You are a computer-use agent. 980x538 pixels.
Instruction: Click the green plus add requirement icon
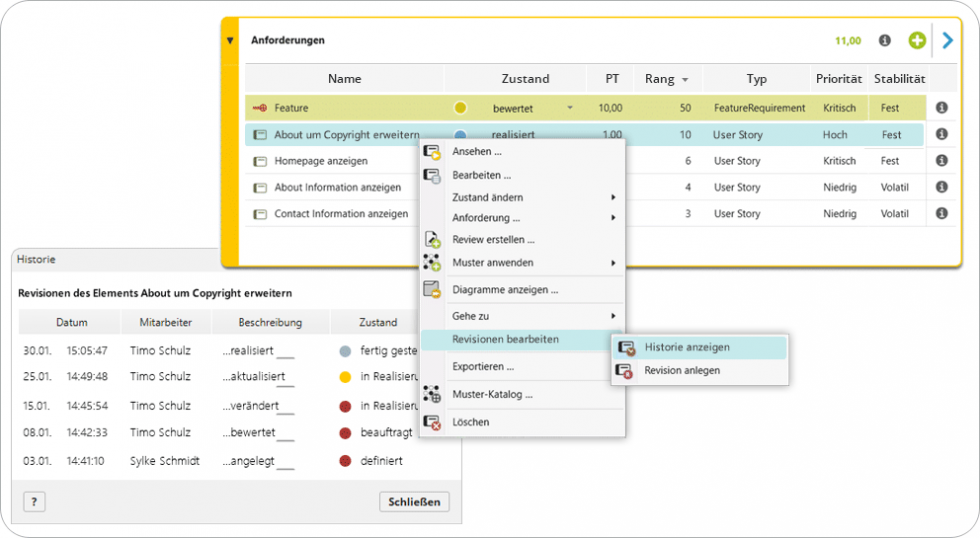click(917, 41)
